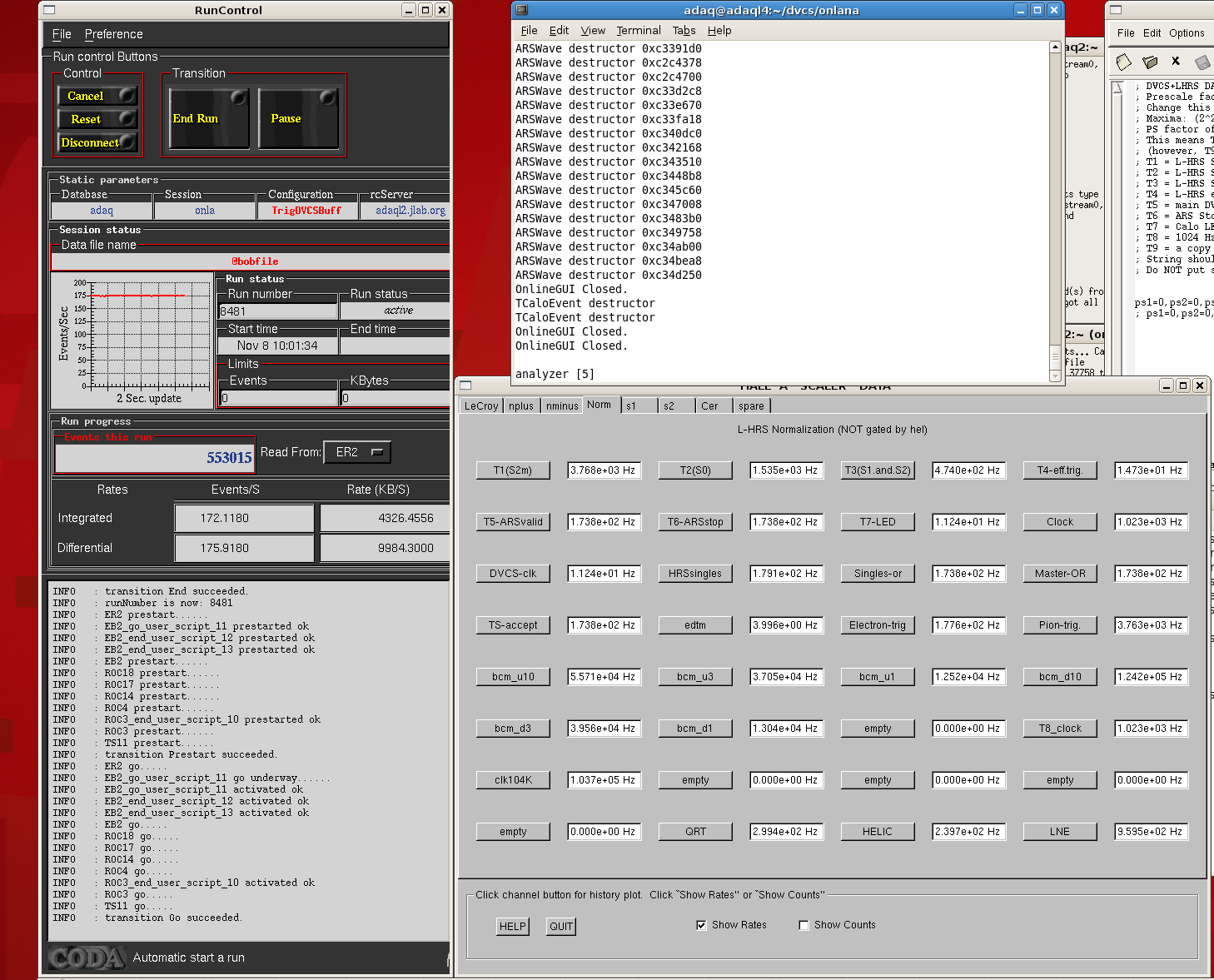1214x980 pixels.
Task: Click the terminal scrollbar up arrow
Action: [x=1056, y=47]
